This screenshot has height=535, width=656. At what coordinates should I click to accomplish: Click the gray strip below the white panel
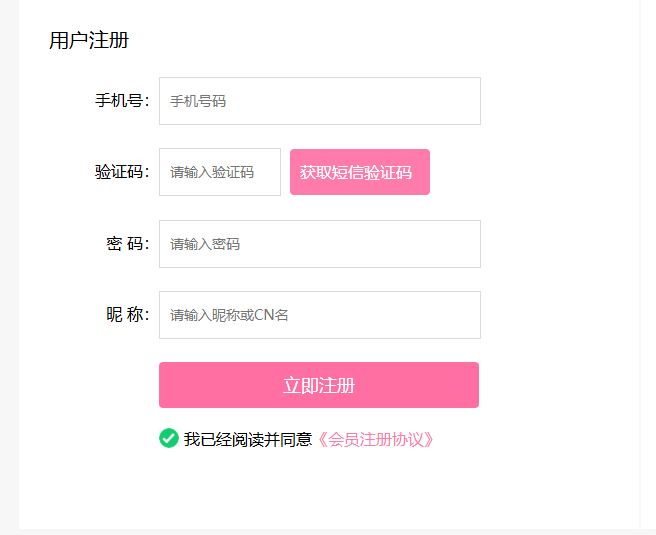[328, 532]
